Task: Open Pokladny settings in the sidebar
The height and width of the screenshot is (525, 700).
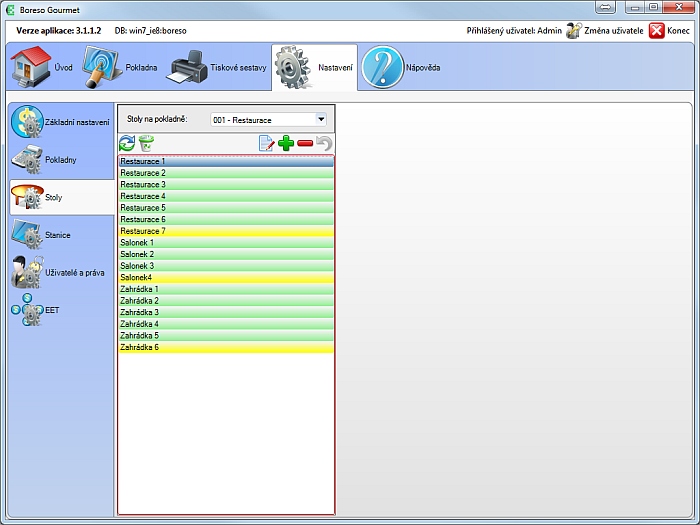Action: pyautogui.click(x=60, y=160)
